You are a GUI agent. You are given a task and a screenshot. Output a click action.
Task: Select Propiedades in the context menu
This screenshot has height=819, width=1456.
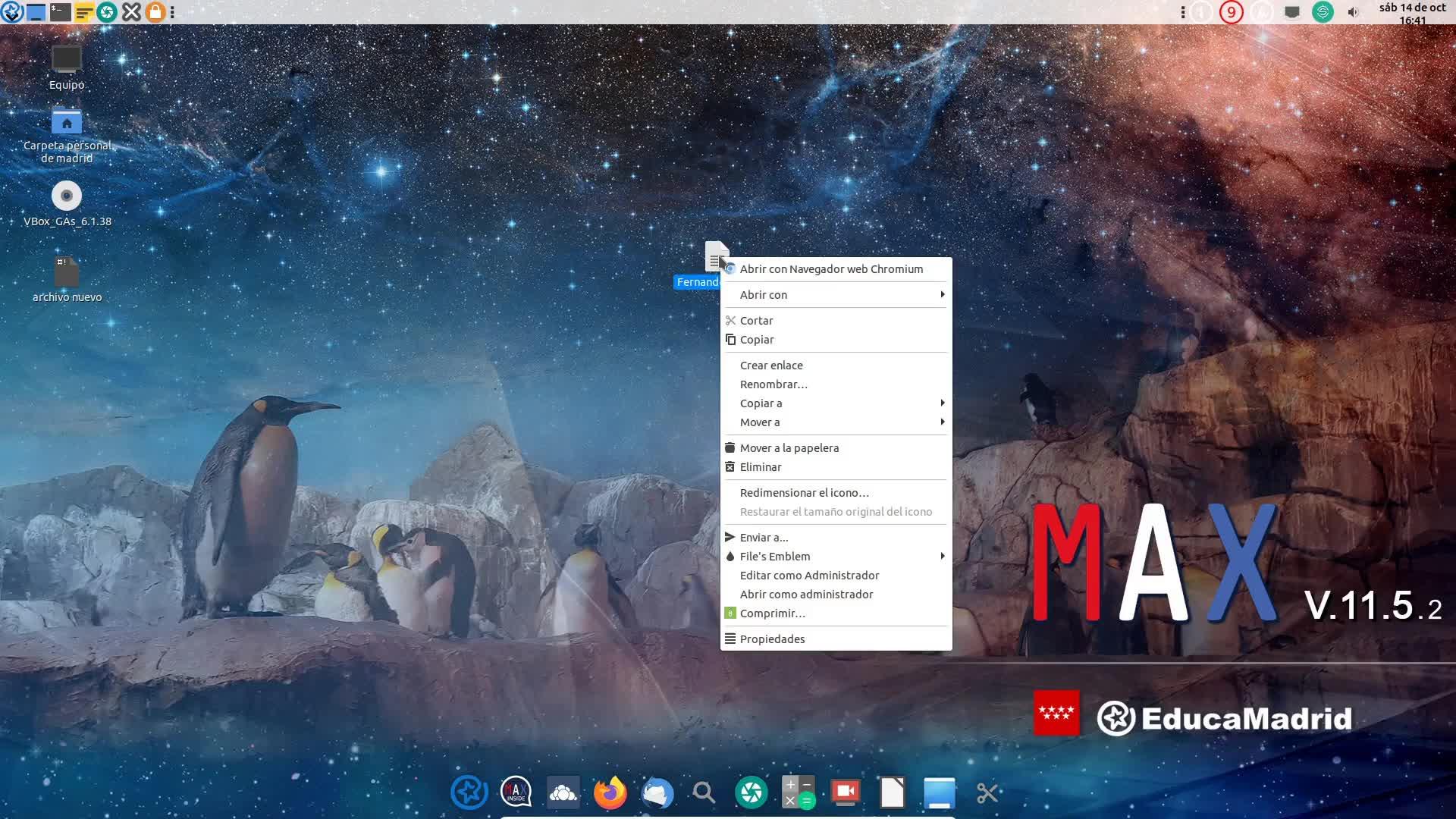[772, 639]
